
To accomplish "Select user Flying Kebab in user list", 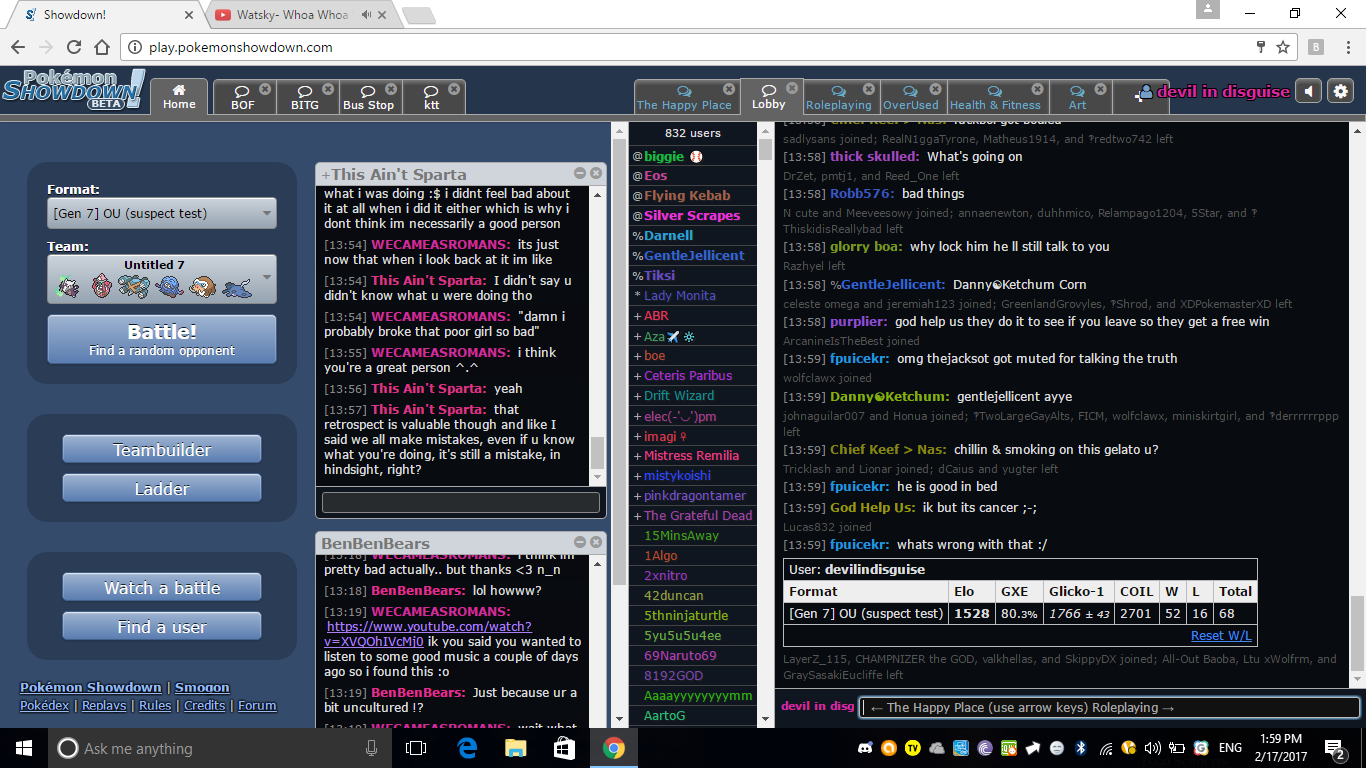I will coord(693,196).
